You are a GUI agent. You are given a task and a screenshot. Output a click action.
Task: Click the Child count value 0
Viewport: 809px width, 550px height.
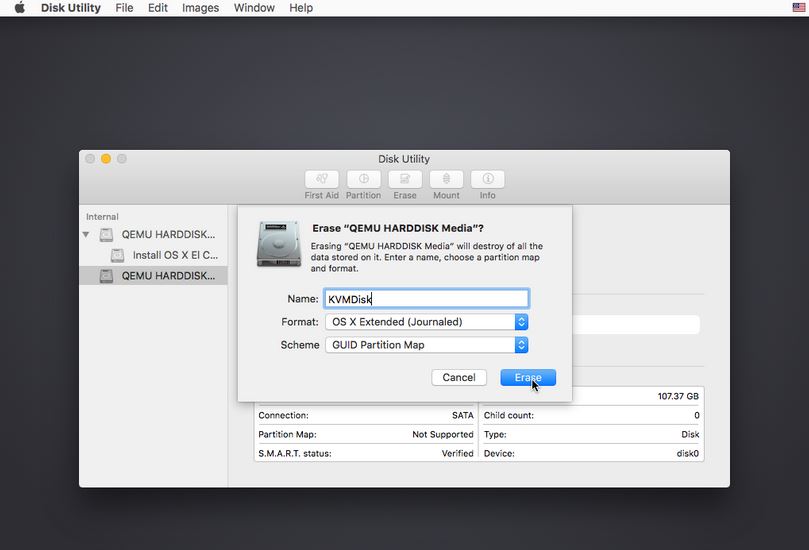(697, 415)
